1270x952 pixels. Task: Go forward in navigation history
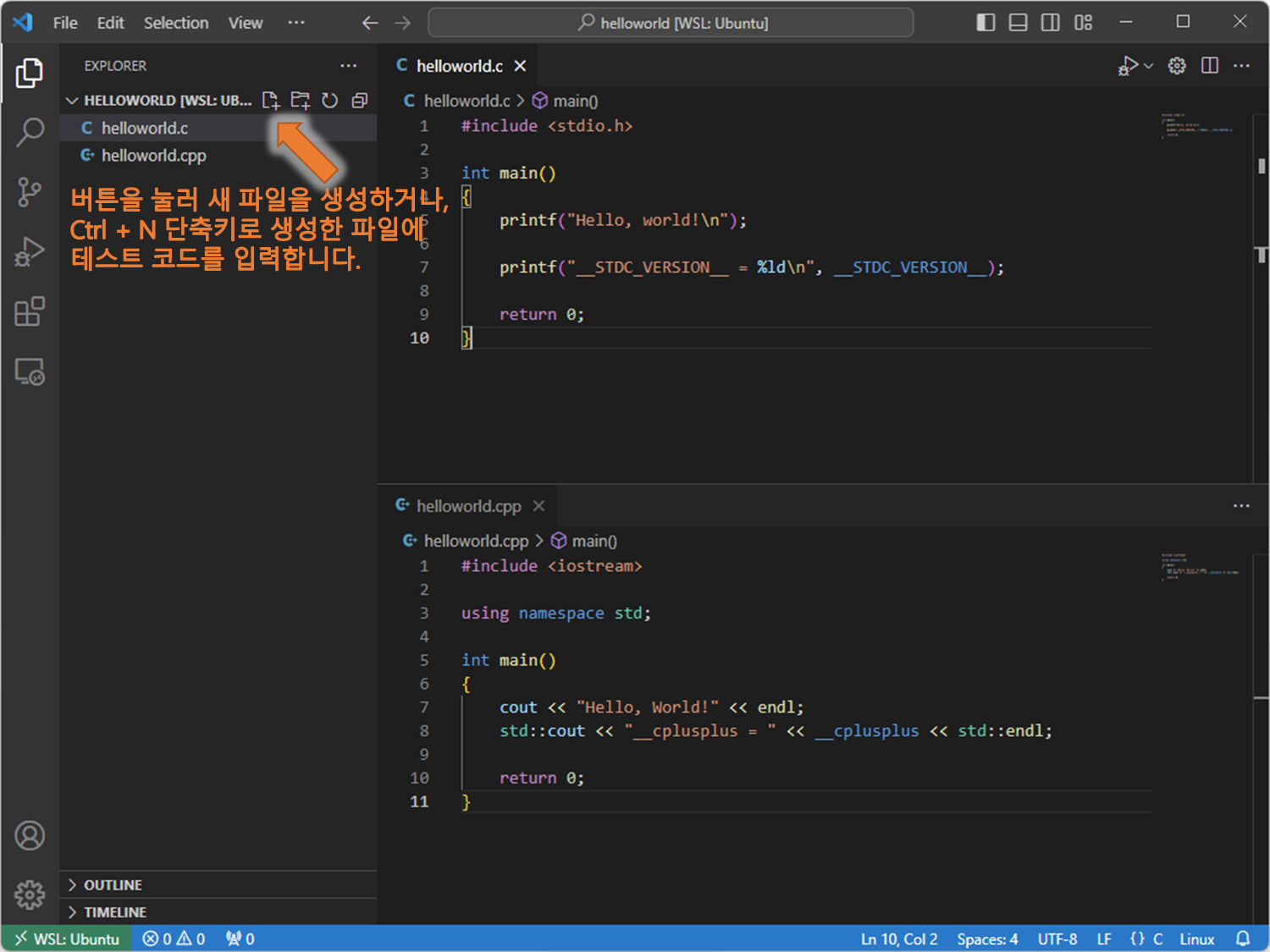pos(402,23)
